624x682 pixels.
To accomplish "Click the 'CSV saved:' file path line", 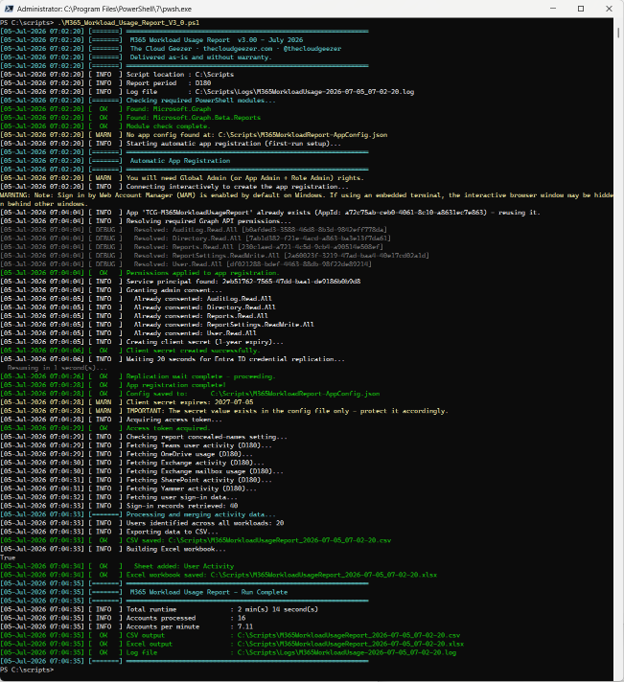I will [259, 540].
